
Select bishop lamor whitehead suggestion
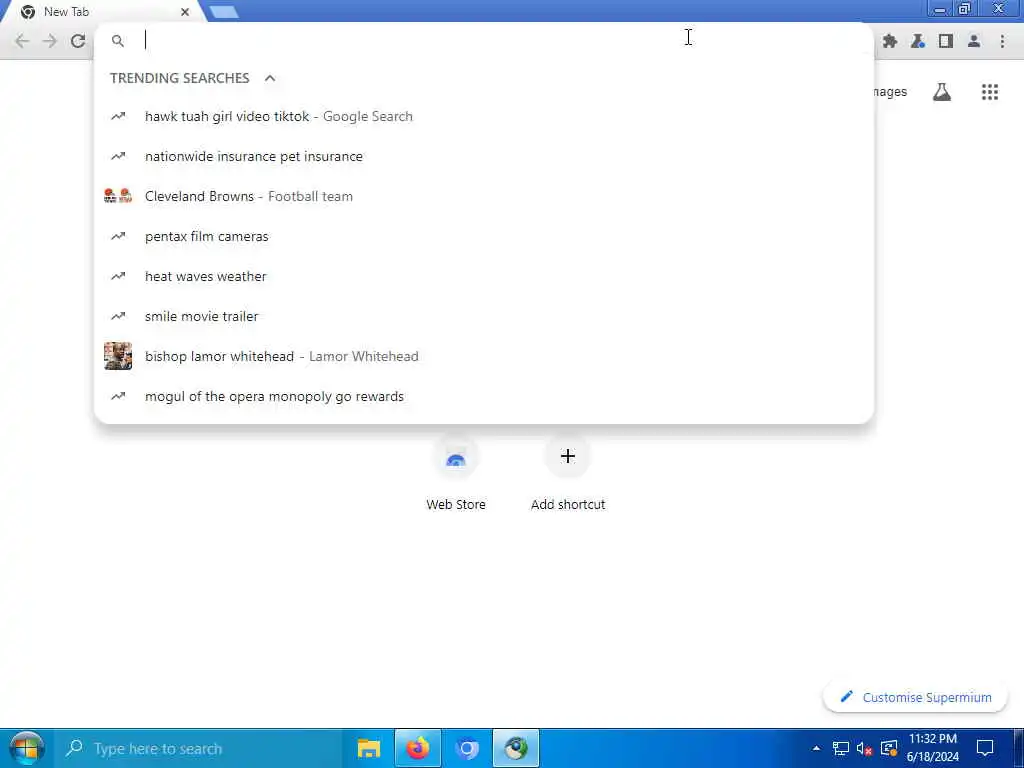[484, 356]
